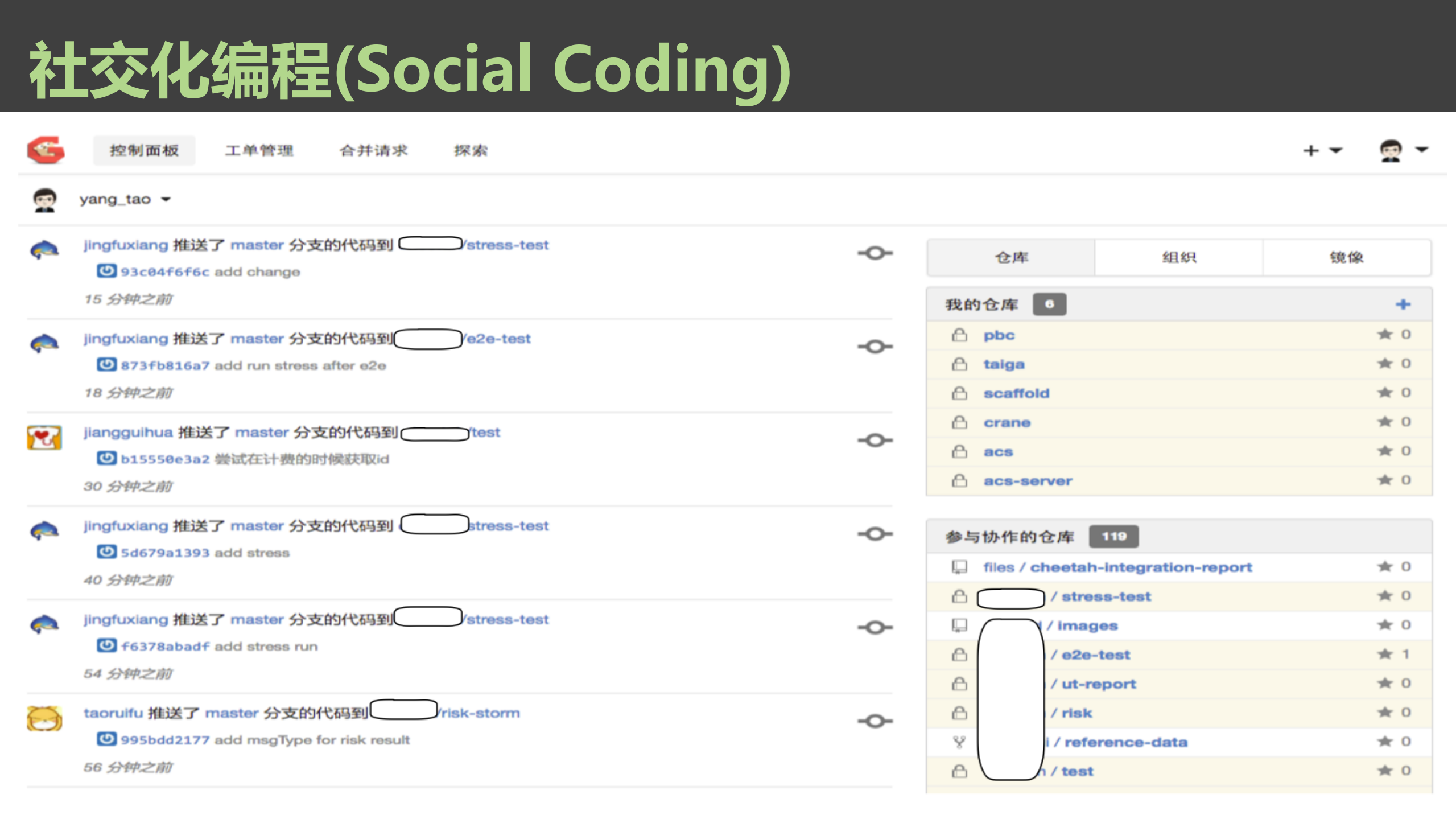This screenshot has height=819, width=1456.
Task: Click taoruifu's avatar in the feed
Action: pos(45,720)
